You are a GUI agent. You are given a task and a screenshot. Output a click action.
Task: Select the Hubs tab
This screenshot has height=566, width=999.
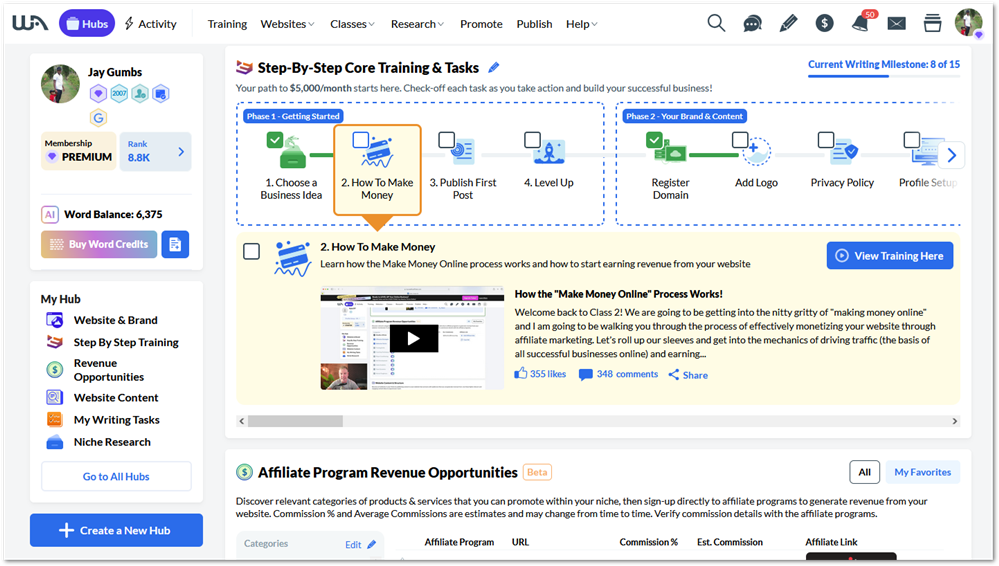click(87, 24)
